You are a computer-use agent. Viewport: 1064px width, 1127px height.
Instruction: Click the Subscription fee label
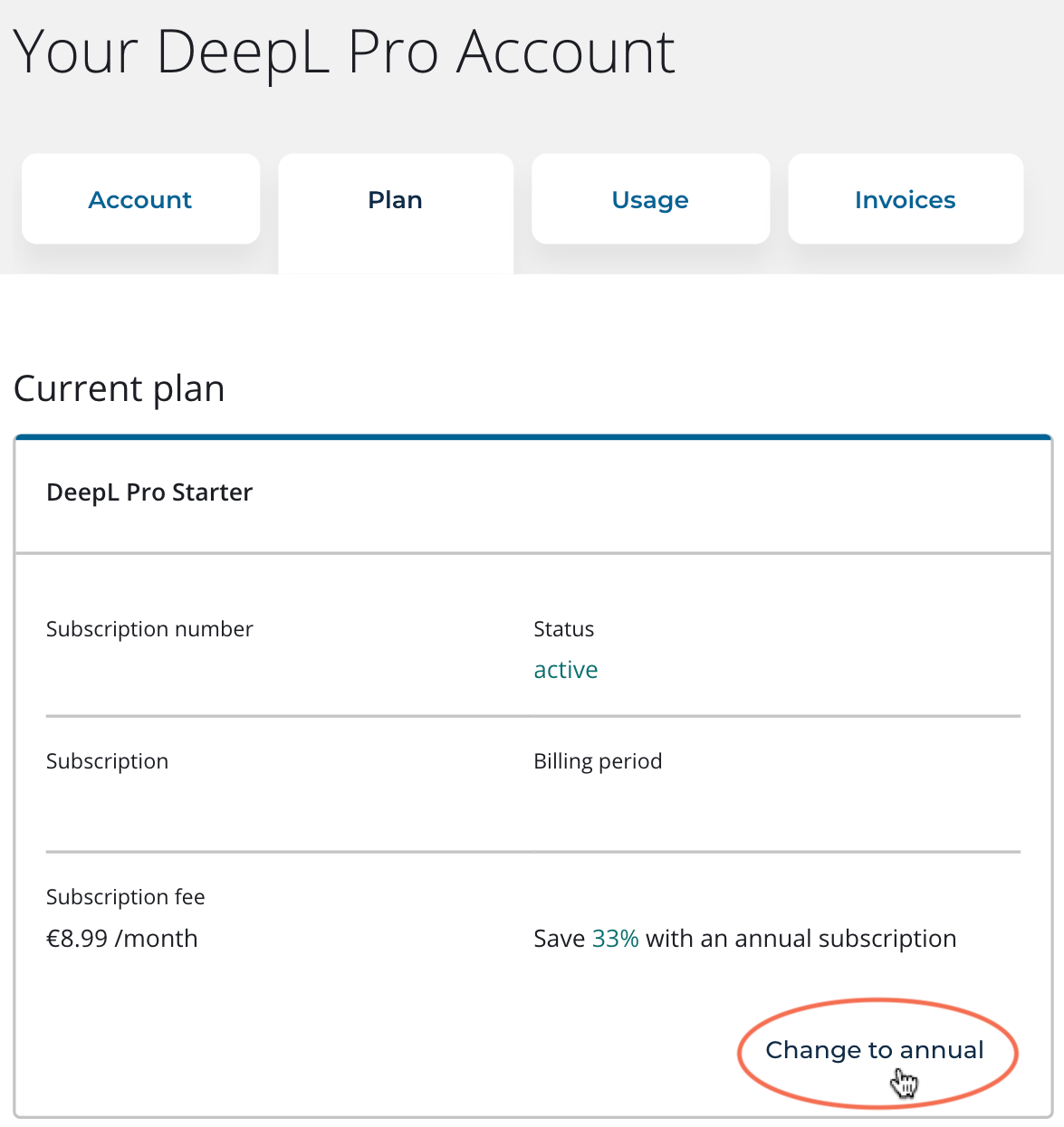126,897
